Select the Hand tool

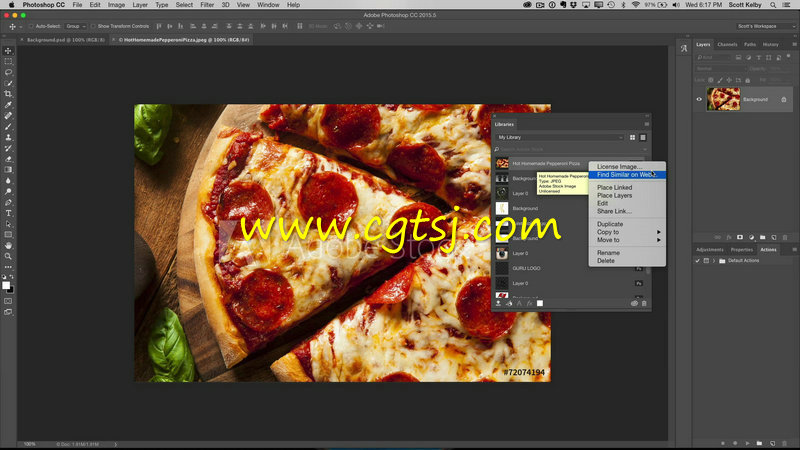click(8, 245)
